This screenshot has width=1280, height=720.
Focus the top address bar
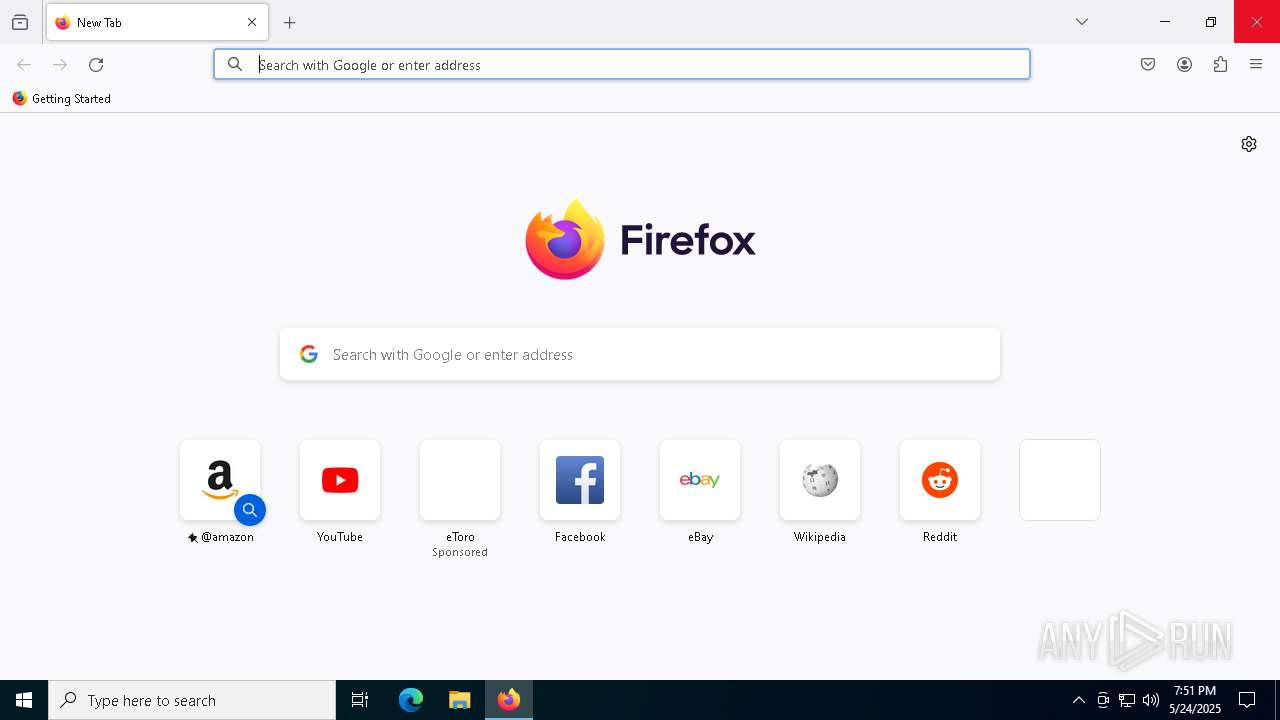pyautogui.click(x=622, y=64)
